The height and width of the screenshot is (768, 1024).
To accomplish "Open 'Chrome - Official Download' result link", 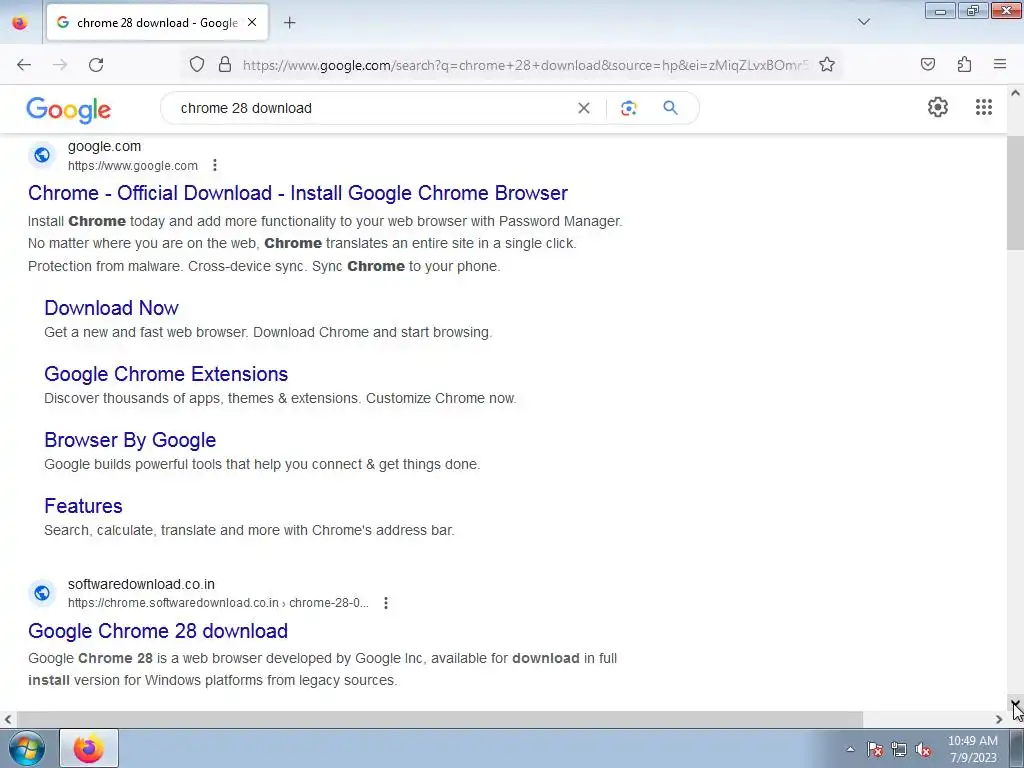I will (x=298, y=193).
